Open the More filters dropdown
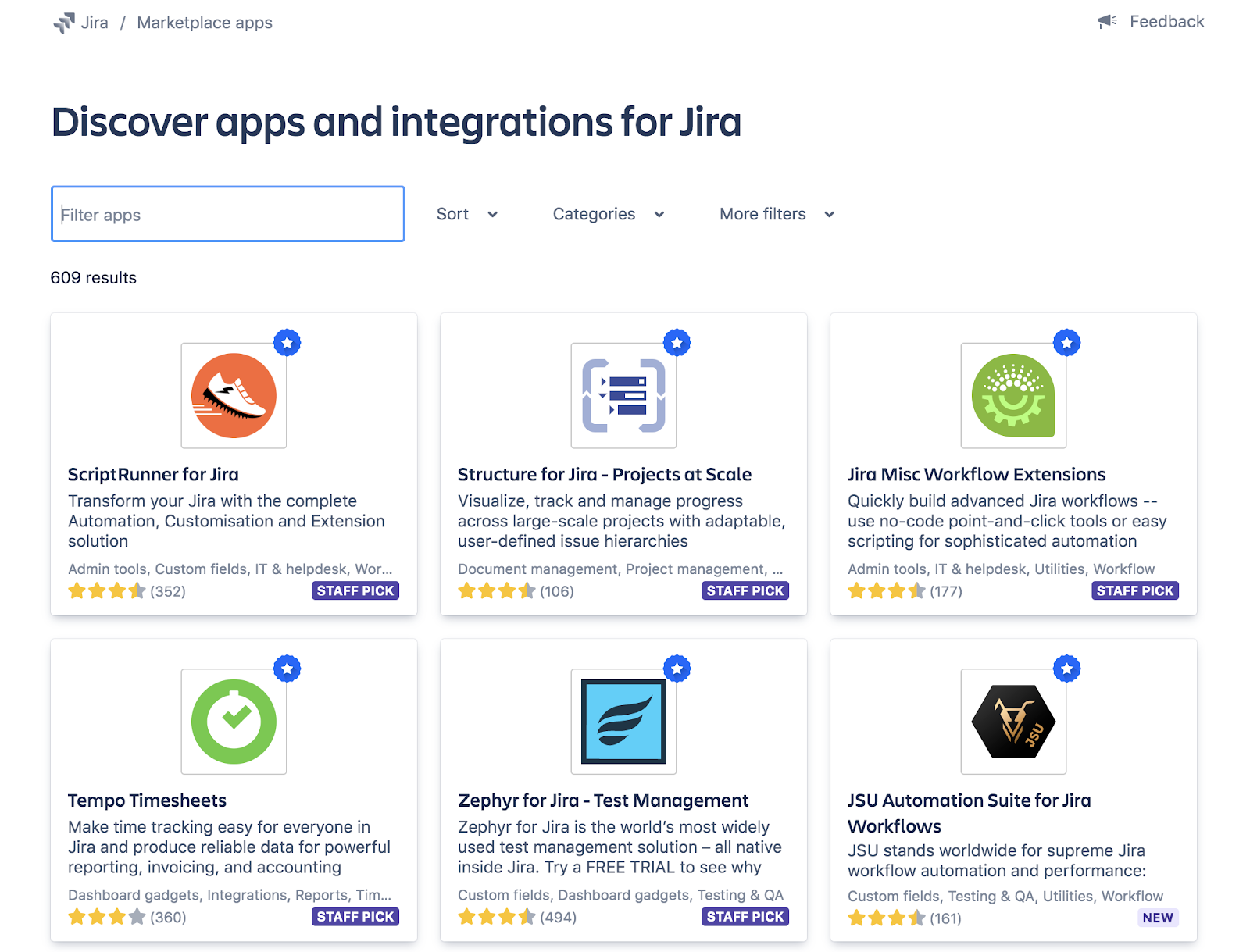 click(777, 214)
